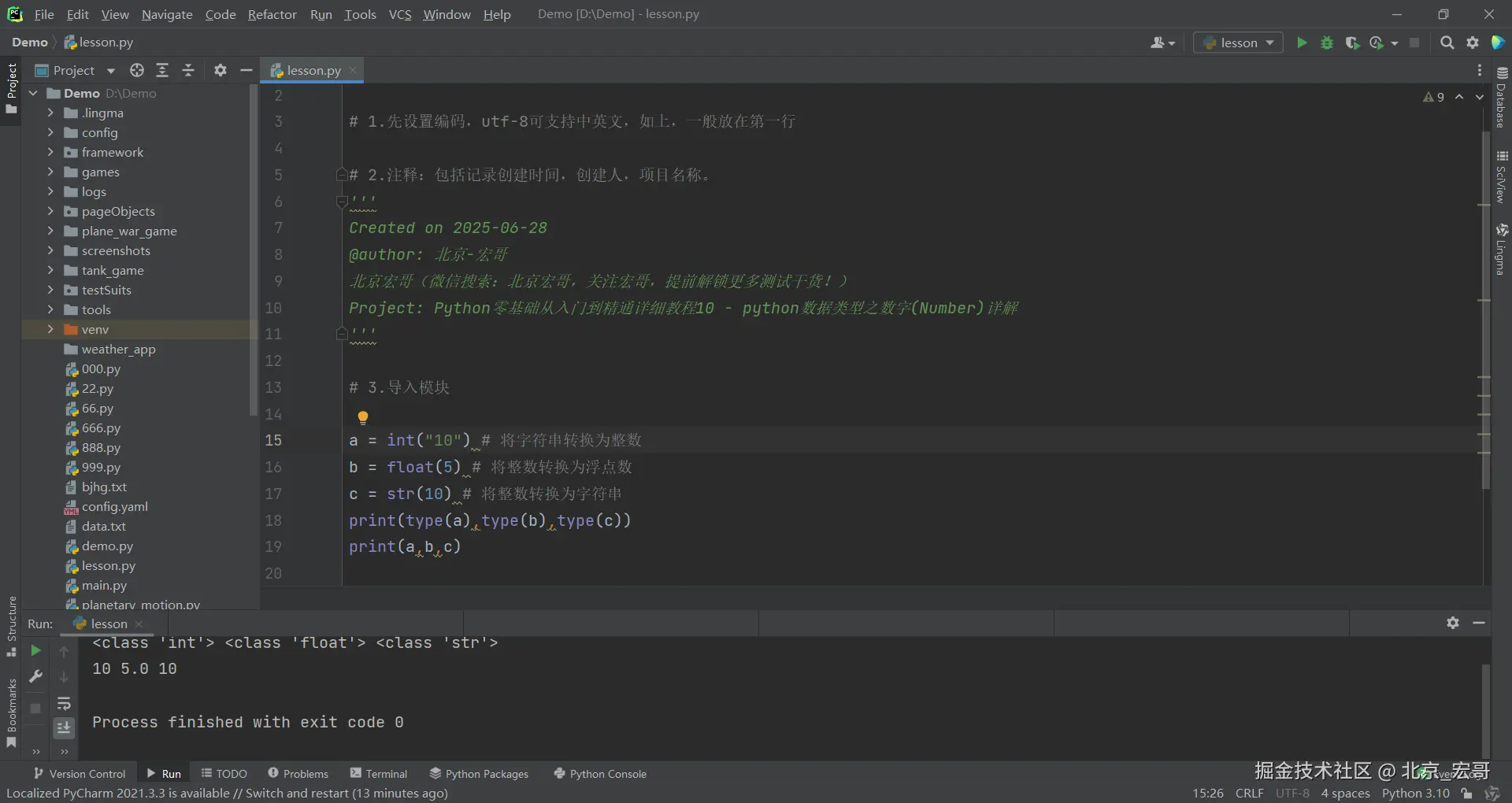Start debugging with the bug icon
Viewport: 1512px width, 803px height.
coord(1327,43)
